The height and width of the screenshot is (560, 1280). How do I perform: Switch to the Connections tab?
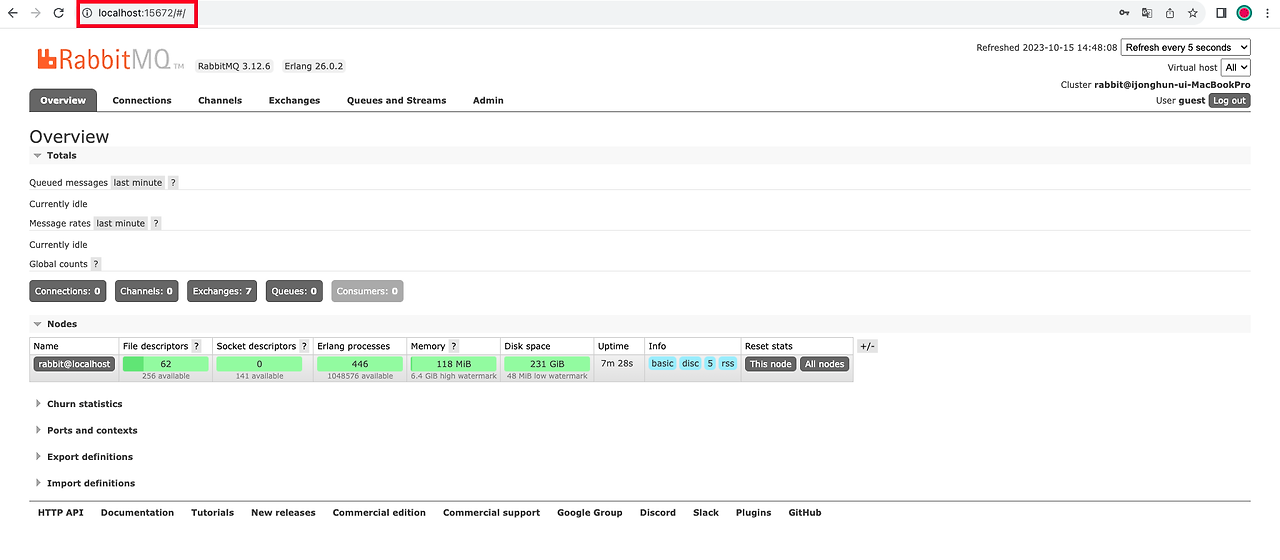pos(142,100)
